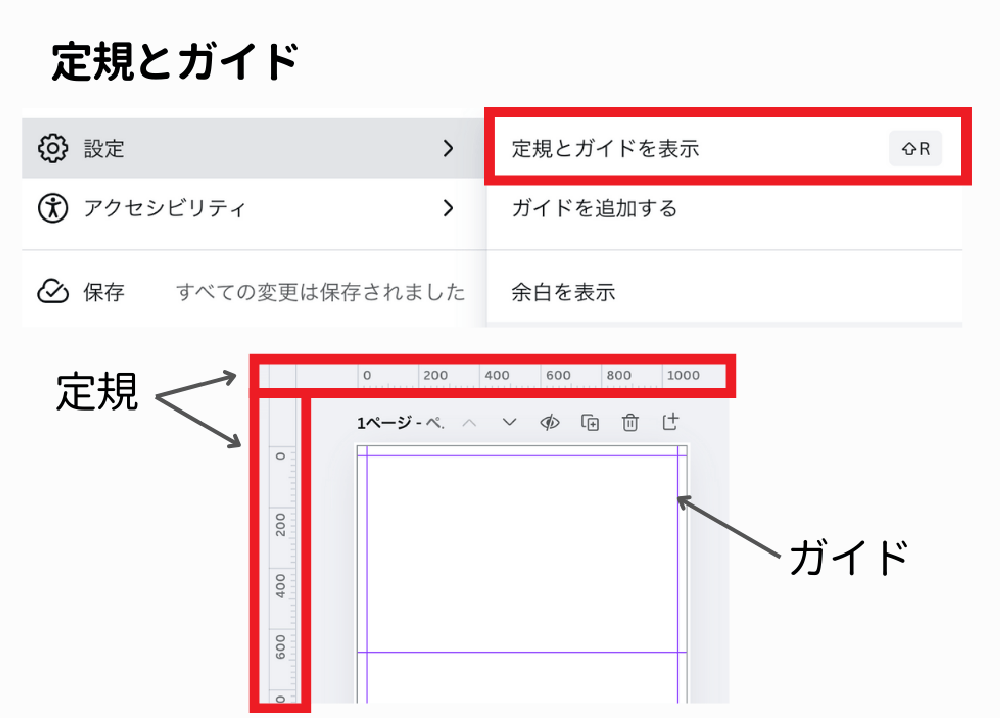Click the Shift+R shortcut badge
Screen dimensions: 1000x718
[915, 149]
